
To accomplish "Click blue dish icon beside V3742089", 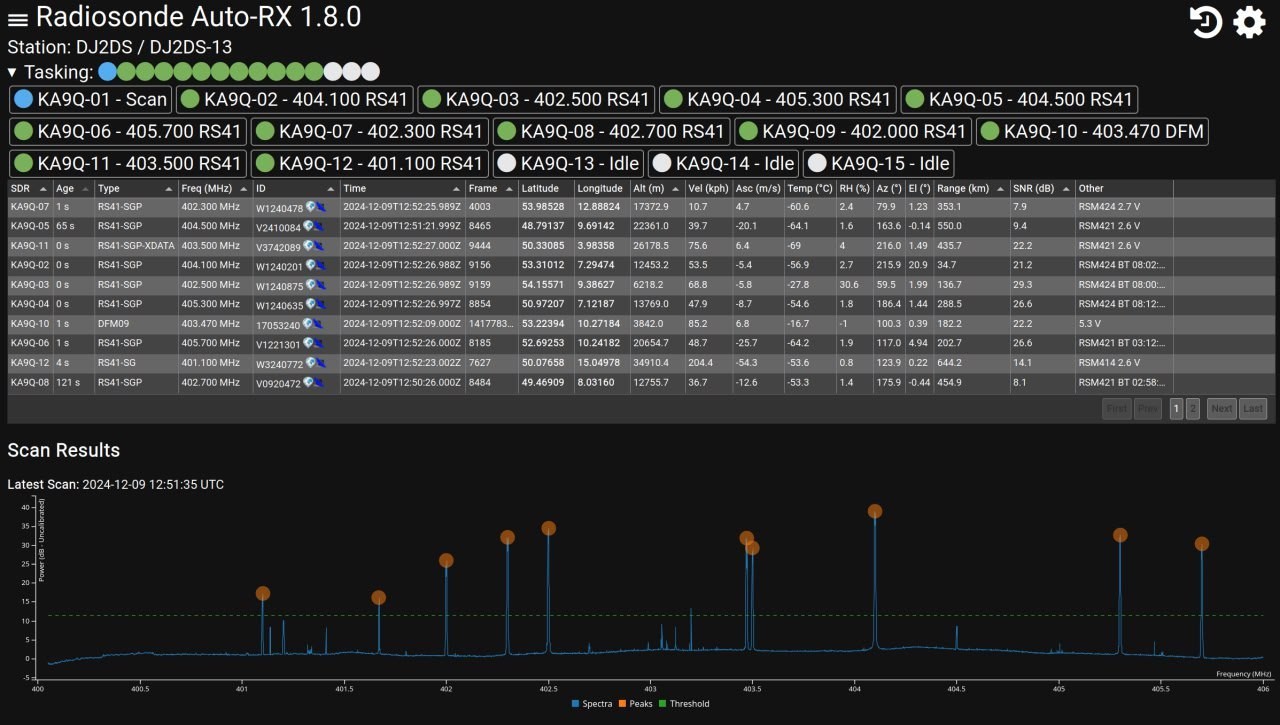I will point(320,246).
